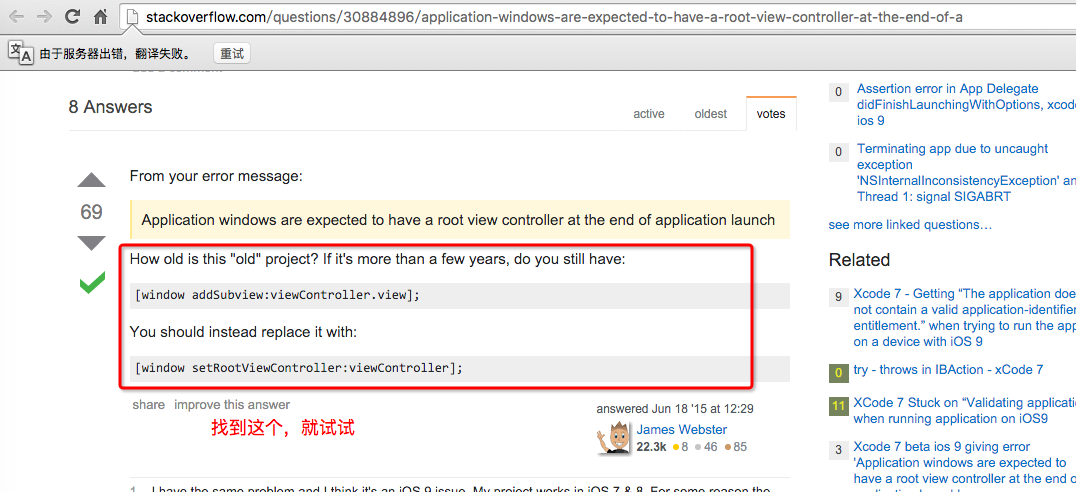Select the votes sorting tab
The image size is (1076, 492).
pos(771,114)
